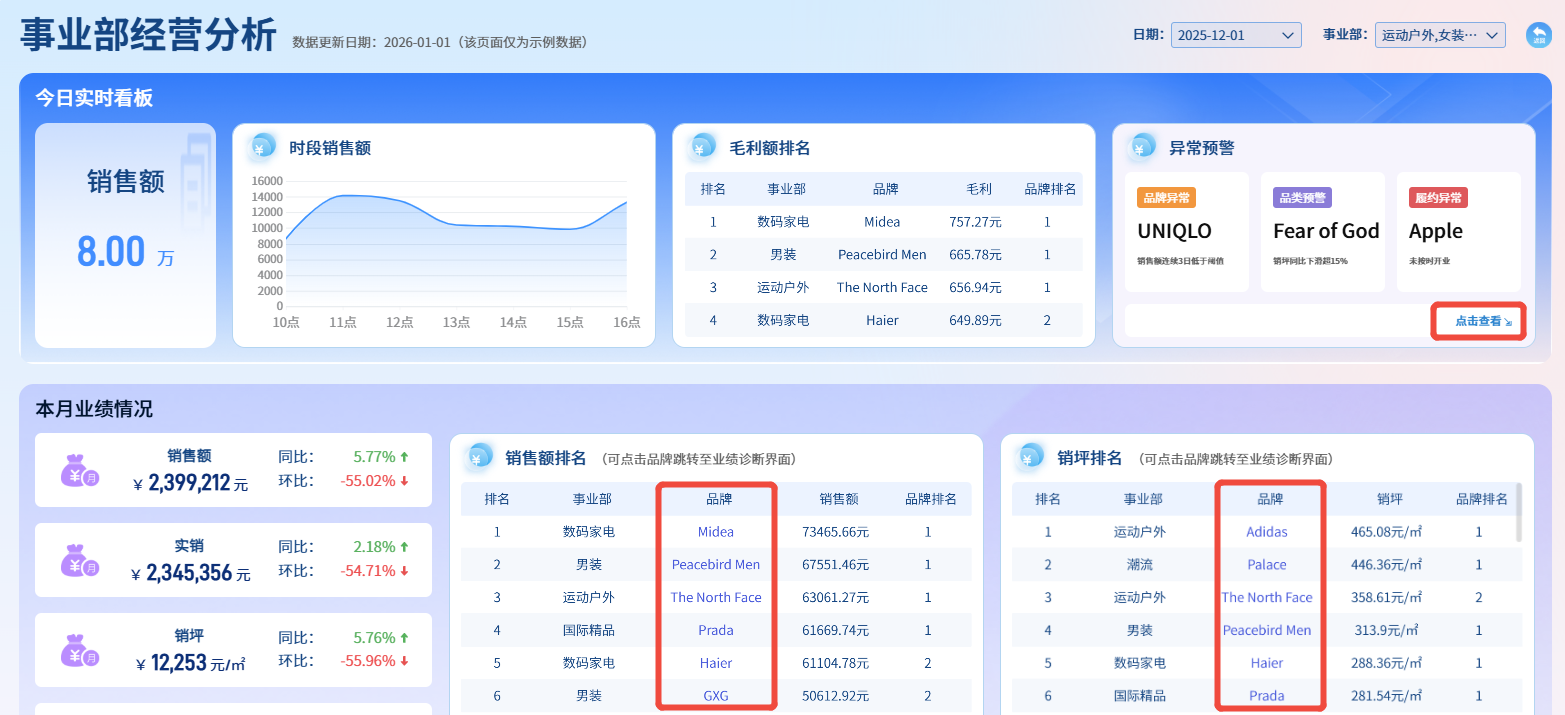This screenshot has height=715, width=1565.
Task: Open The North Face in 销售额排名 table
Action: pyautogui.click(x=716, y=598)
